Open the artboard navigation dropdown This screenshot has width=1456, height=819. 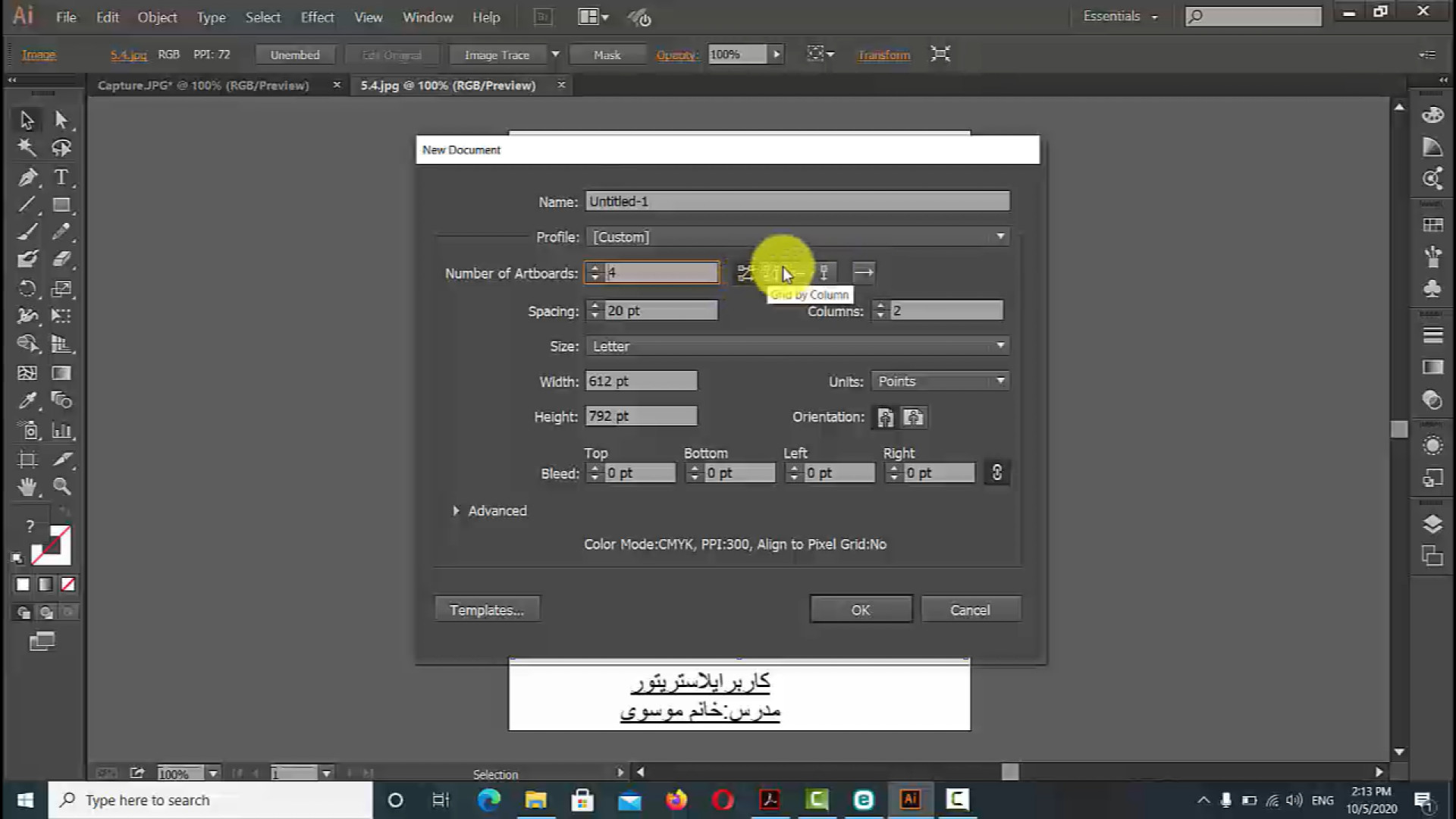coord(326,773)
